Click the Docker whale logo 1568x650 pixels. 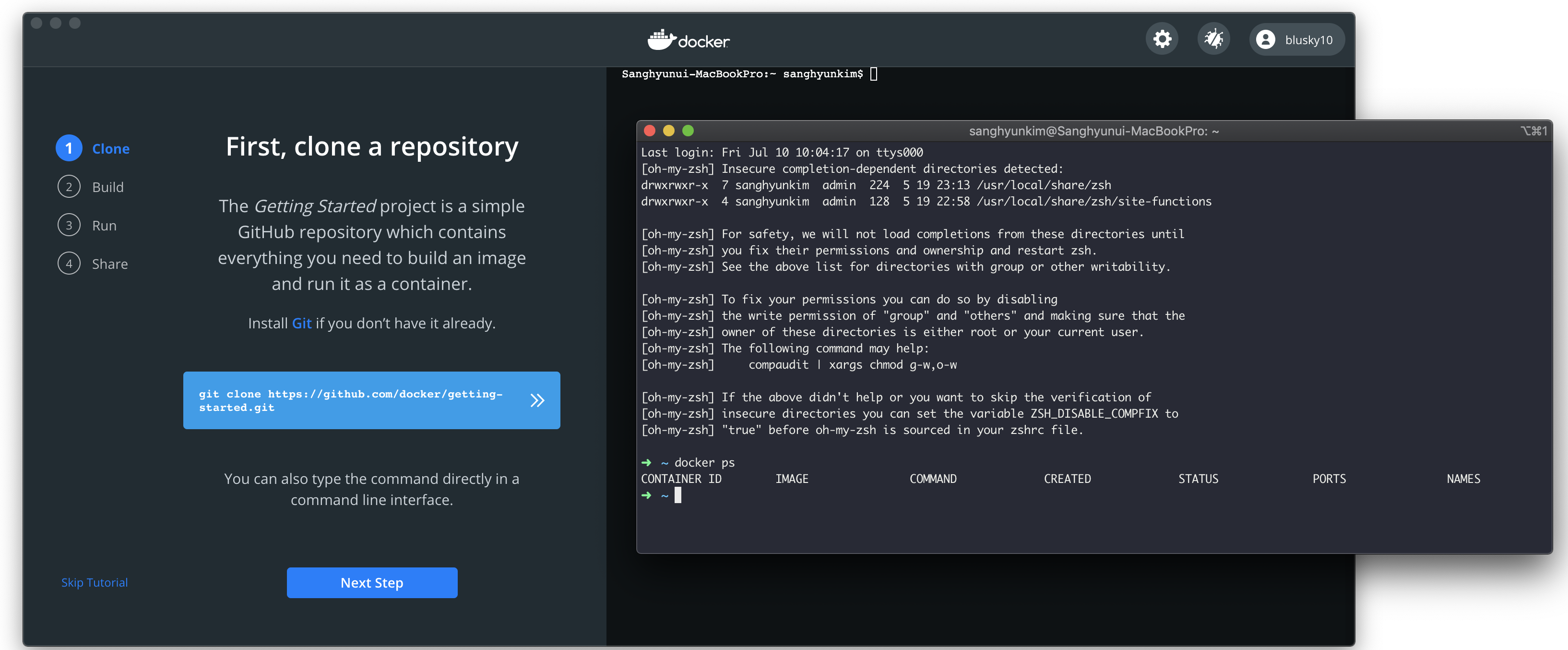(661, 40)
